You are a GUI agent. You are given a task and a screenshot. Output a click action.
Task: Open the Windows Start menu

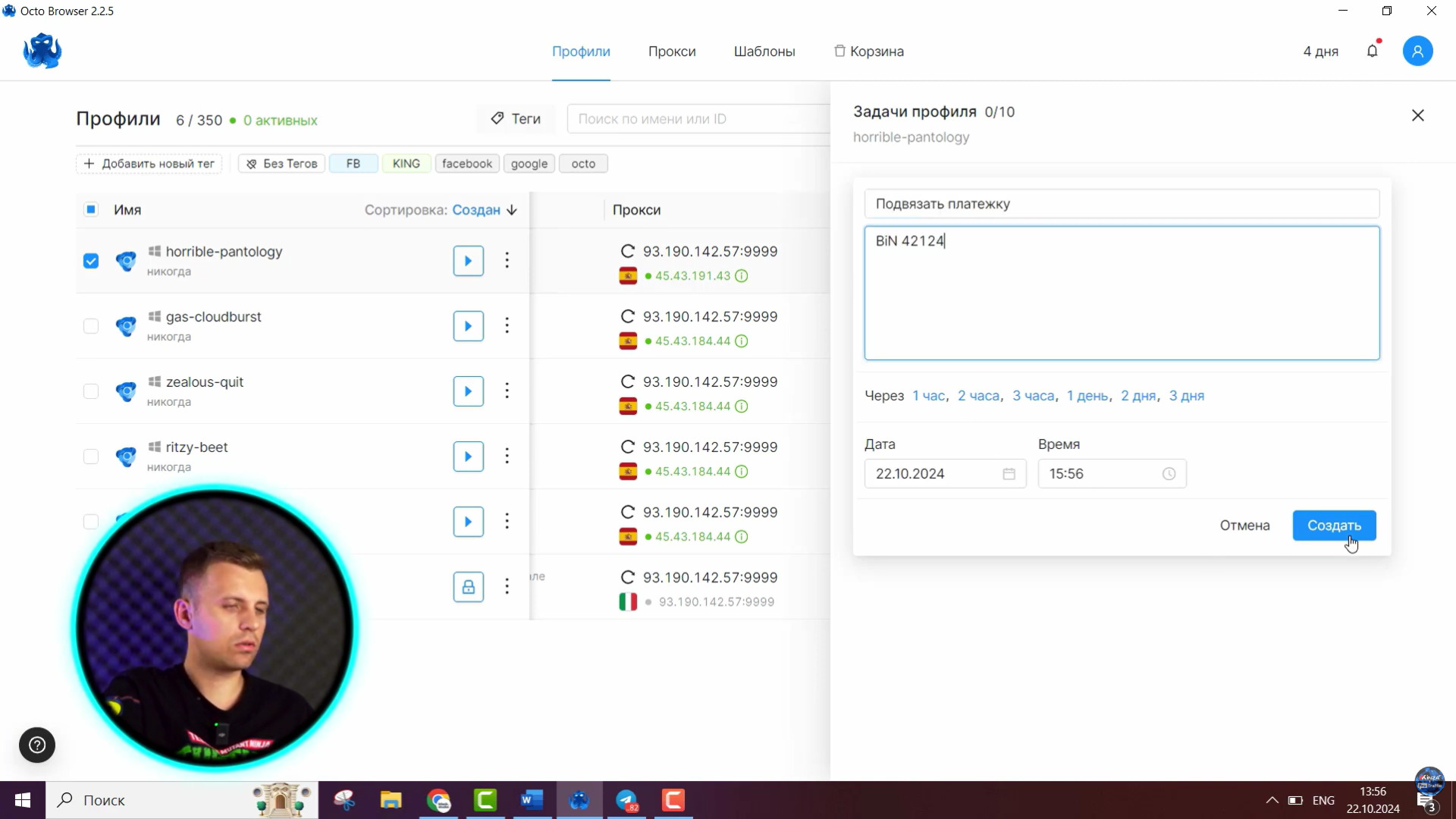point(23,800)
